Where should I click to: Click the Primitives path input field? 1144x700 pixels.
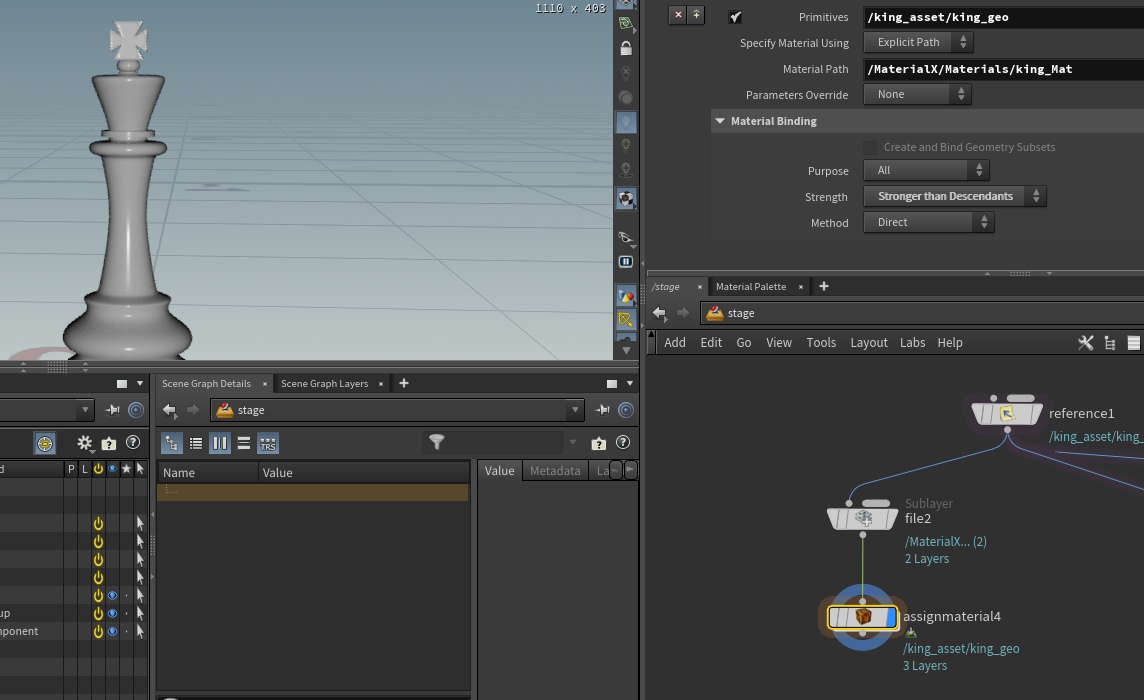pos(1003,17)
